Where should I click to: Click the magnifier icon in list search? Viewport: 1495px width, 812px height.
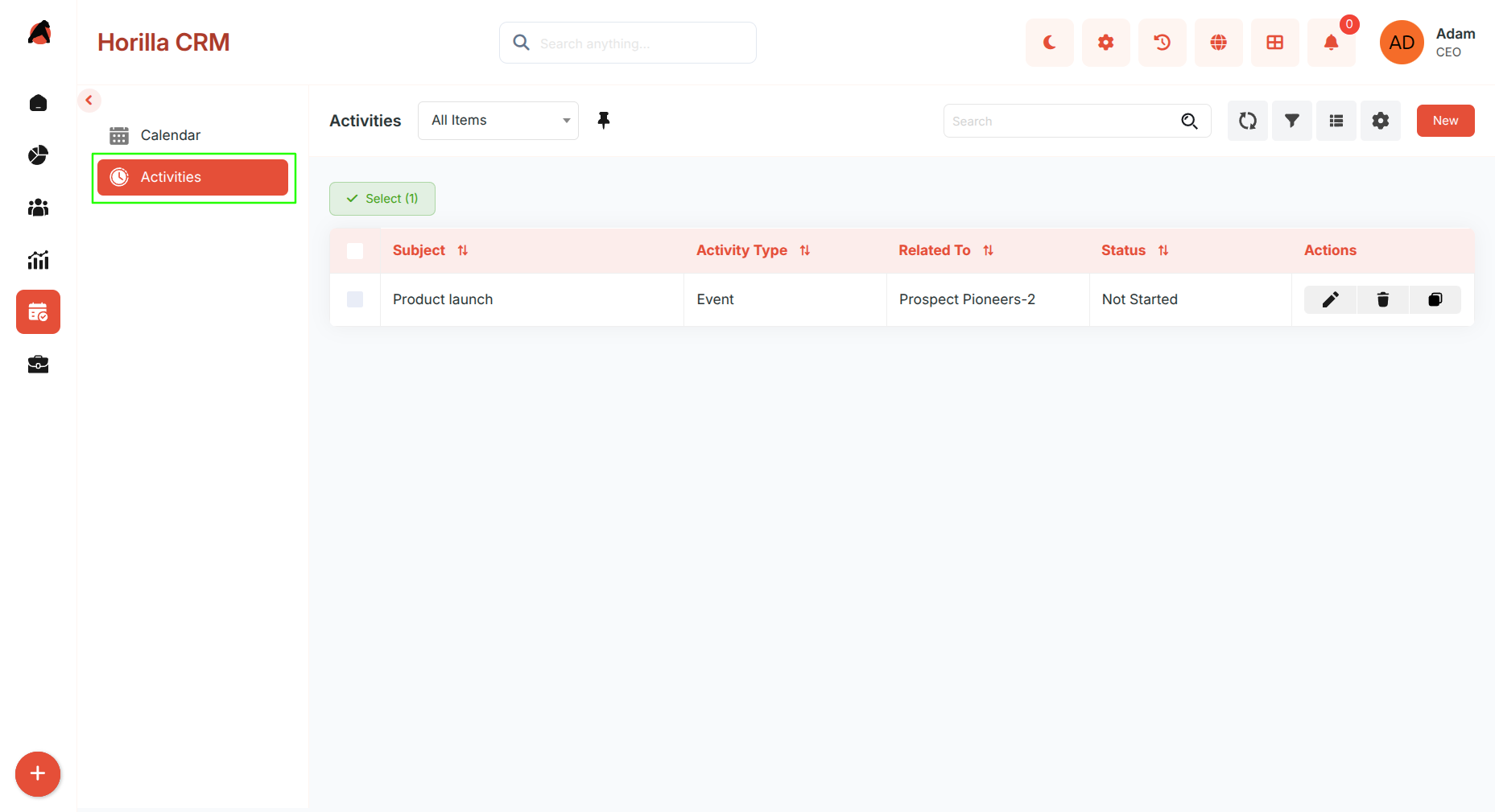(x=1189, y=121)
